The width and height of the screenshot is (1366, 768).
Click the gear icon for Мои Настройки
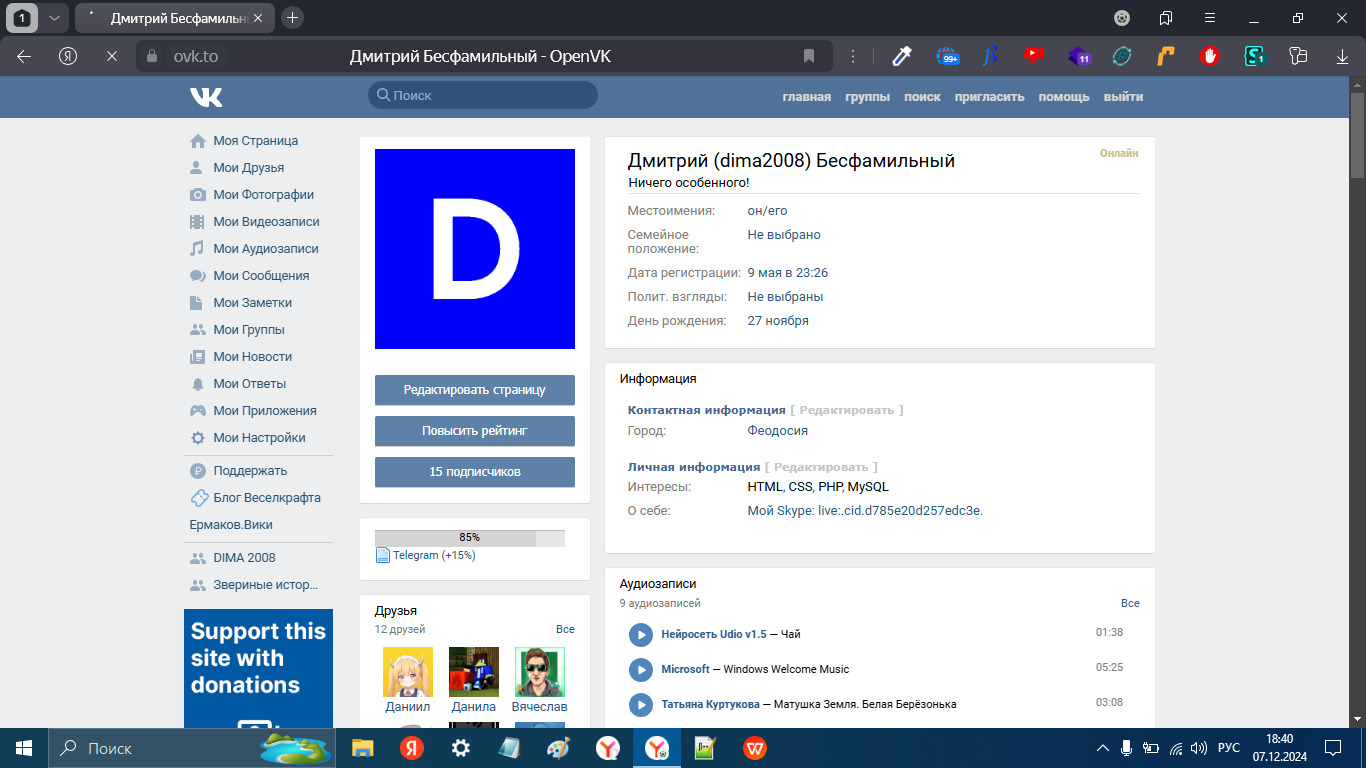click(198, 438)
